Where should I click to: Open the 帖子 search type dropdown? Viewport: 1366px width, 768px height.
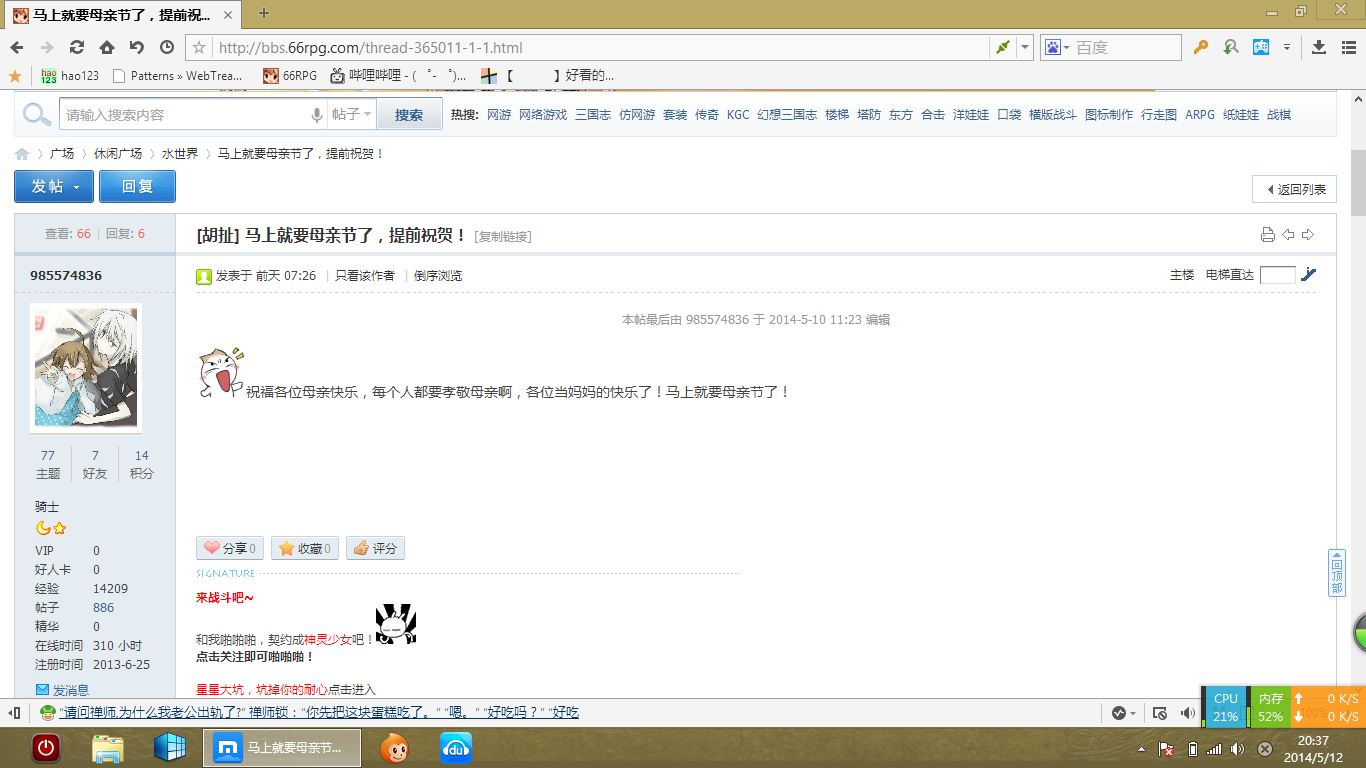[x=352, y=115]
